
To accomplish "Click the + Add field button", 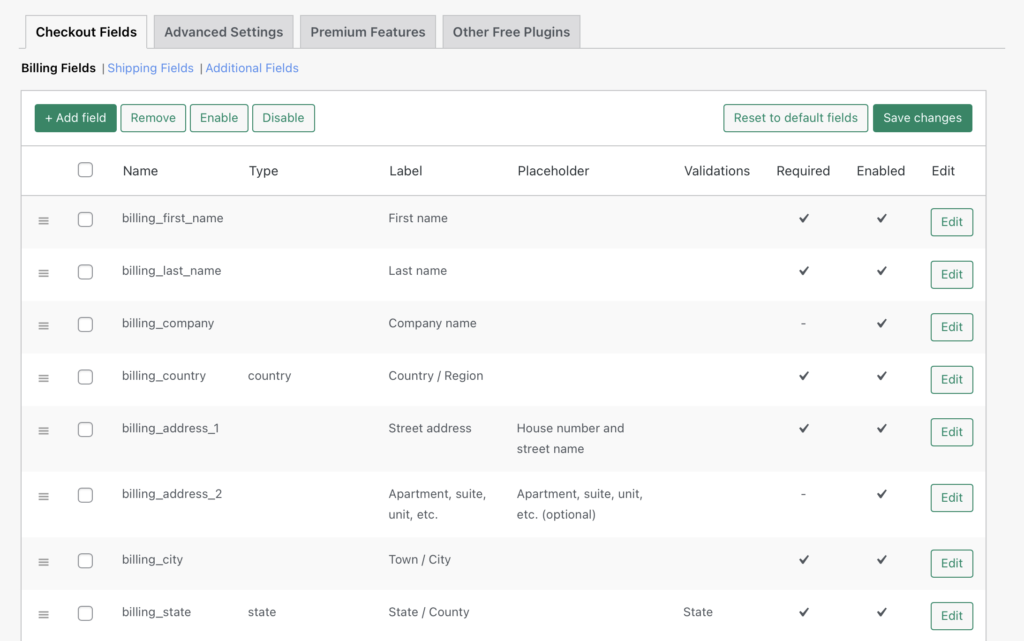I will tap(76, 118).
